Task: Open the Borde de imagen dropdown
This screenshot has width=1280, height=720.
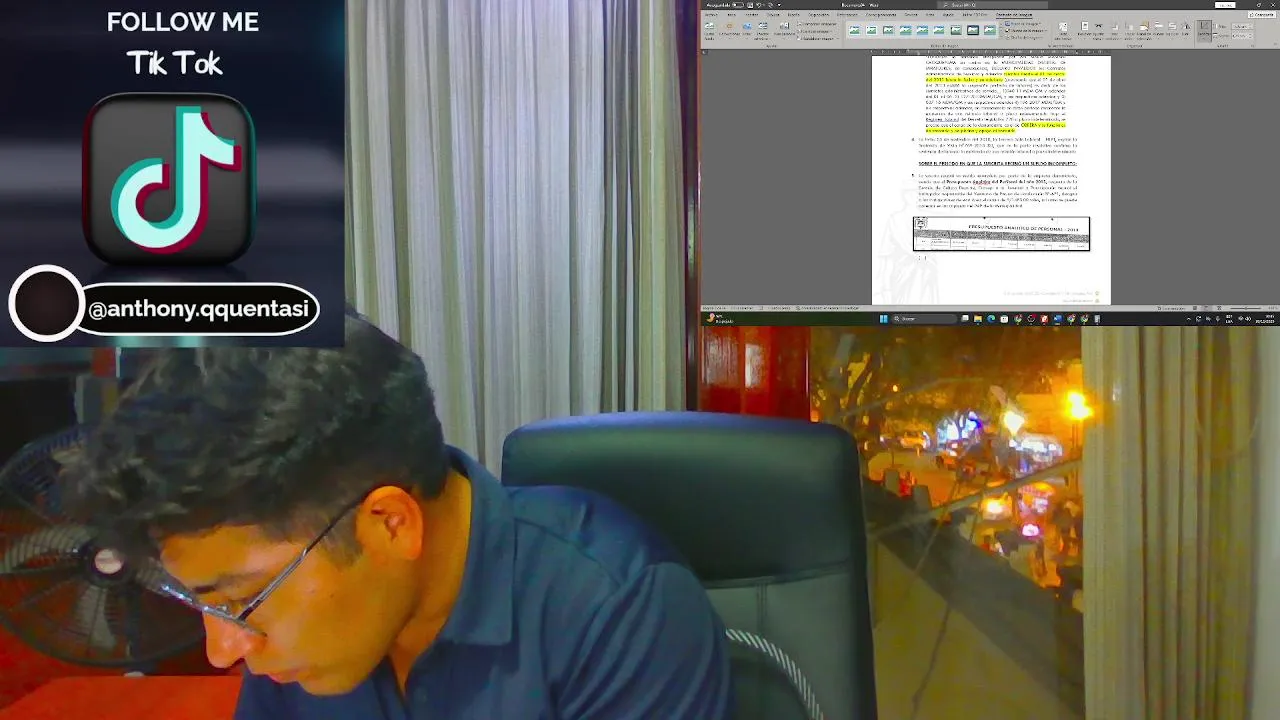Action: 1024,24
